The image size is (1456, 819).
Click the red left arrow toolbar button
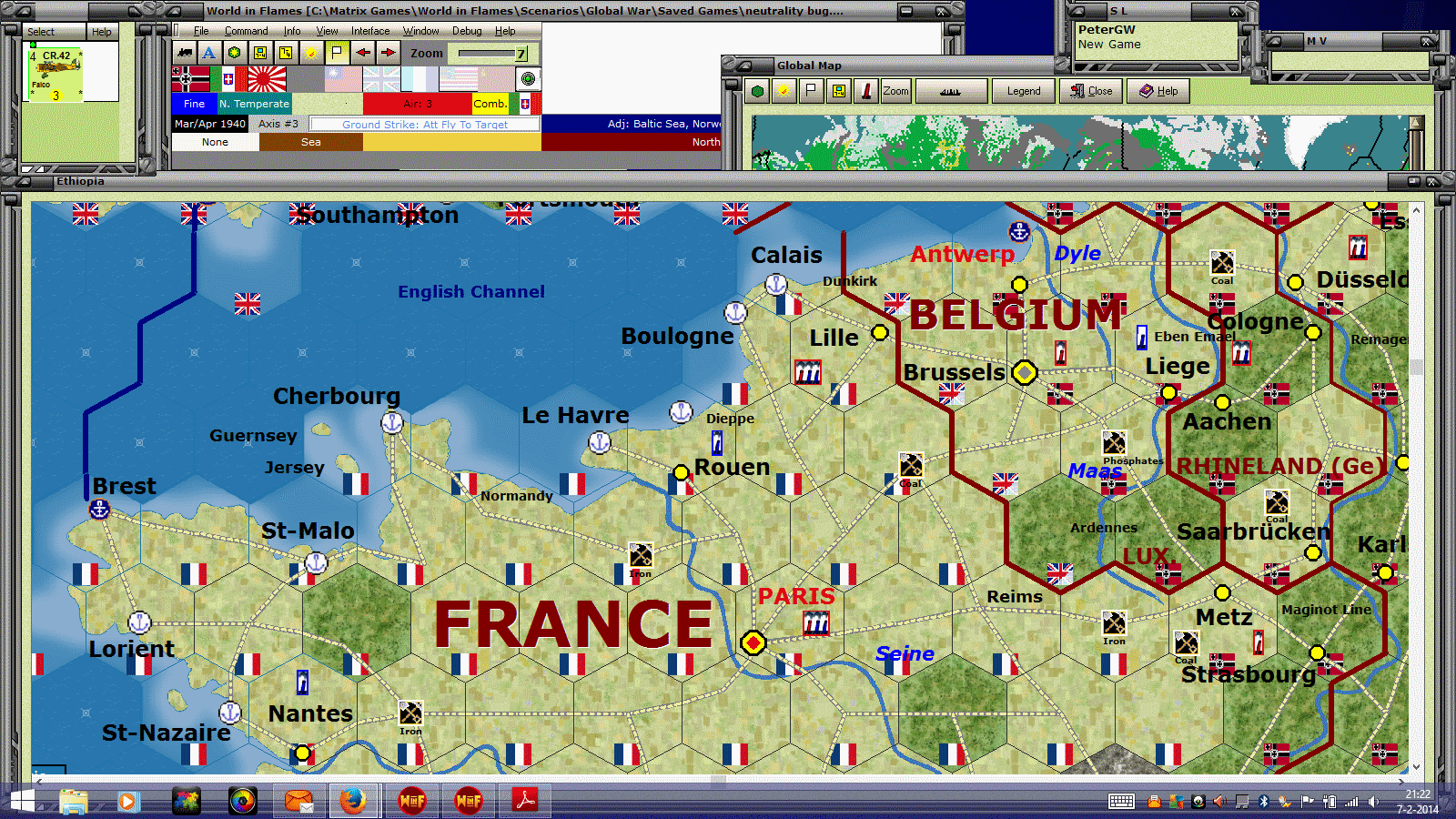[x=362, y=53]
